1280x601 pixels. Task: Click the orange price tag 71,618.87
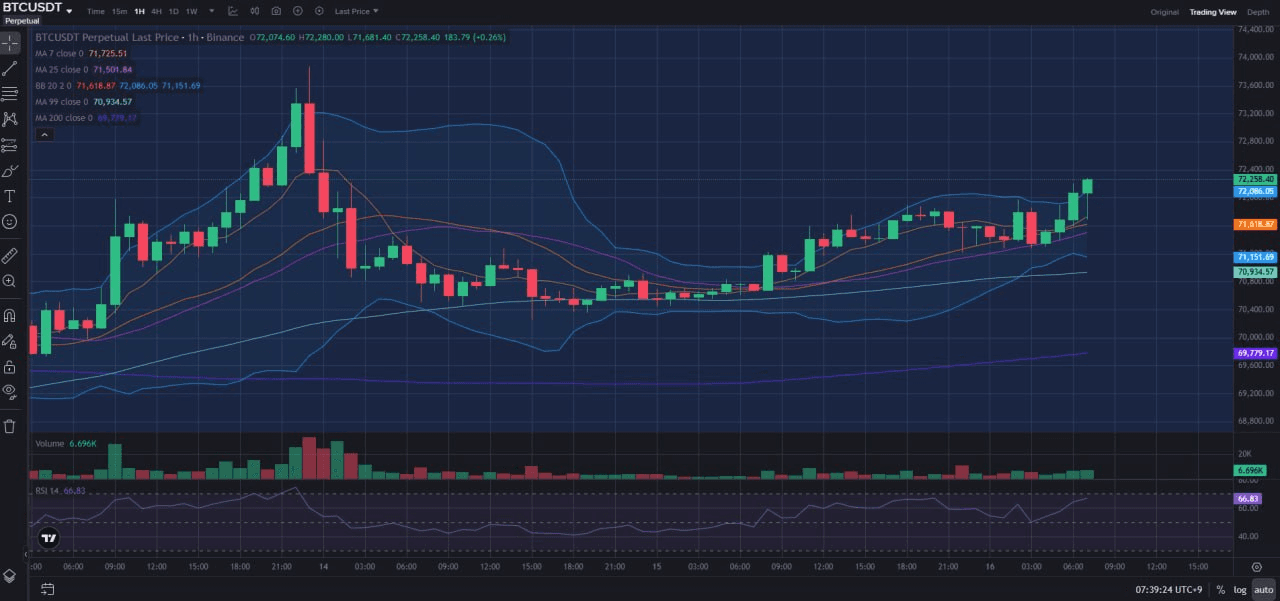click(x=1256, y=225)
